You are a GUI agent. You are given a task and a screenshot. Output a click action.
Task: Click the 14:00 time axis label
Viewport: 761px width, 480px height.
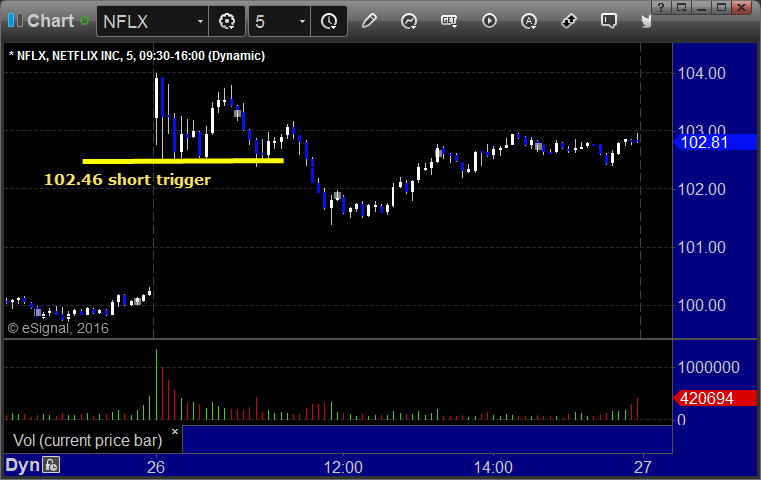[x=493, y=467]
